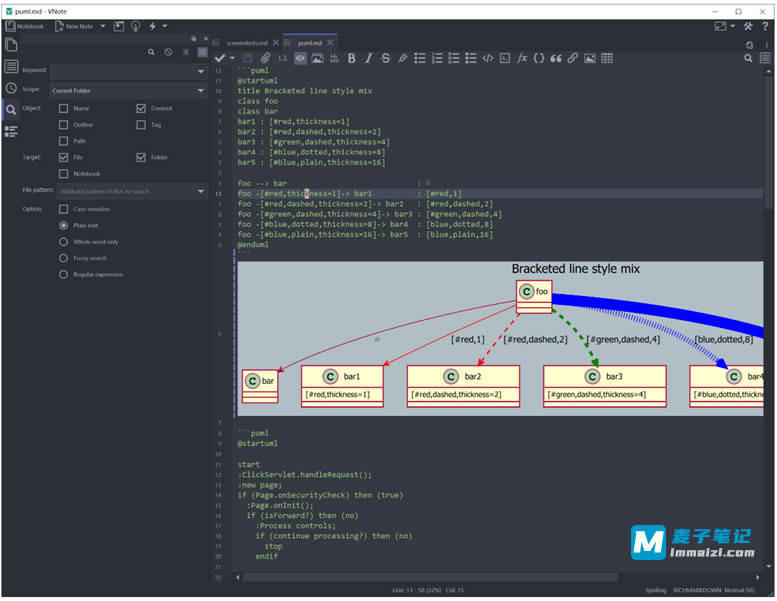This screenshot has width=777, height=601.
Task: Insert block quote with quotes icon
Action: 555,58
